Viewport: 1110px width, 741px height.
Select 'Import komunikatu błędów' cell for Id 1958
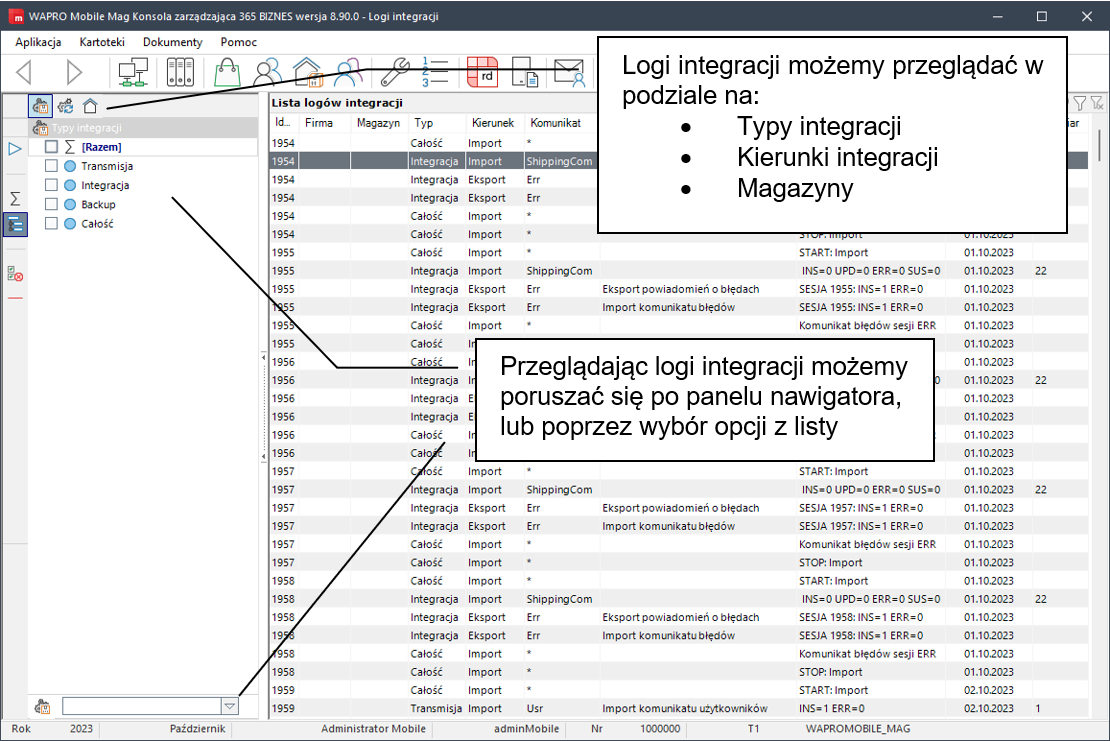pyautogui.click(x=668, y=636)
